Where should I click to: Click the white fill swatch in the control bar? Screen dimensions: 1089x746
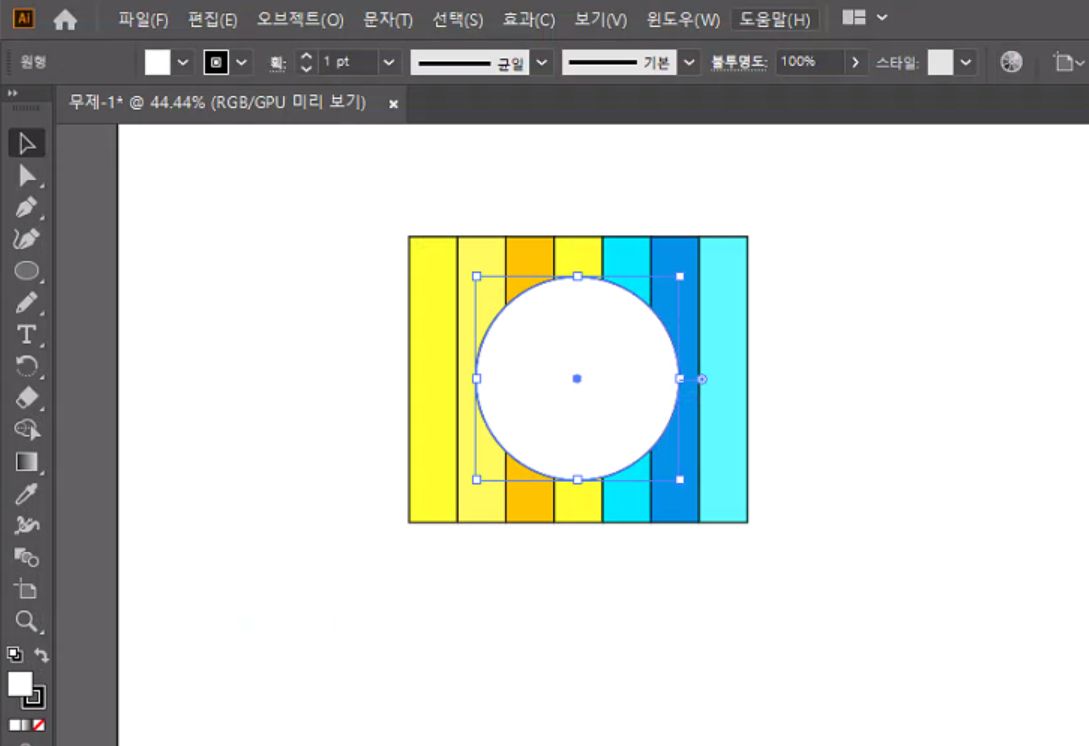click(158, 62)
